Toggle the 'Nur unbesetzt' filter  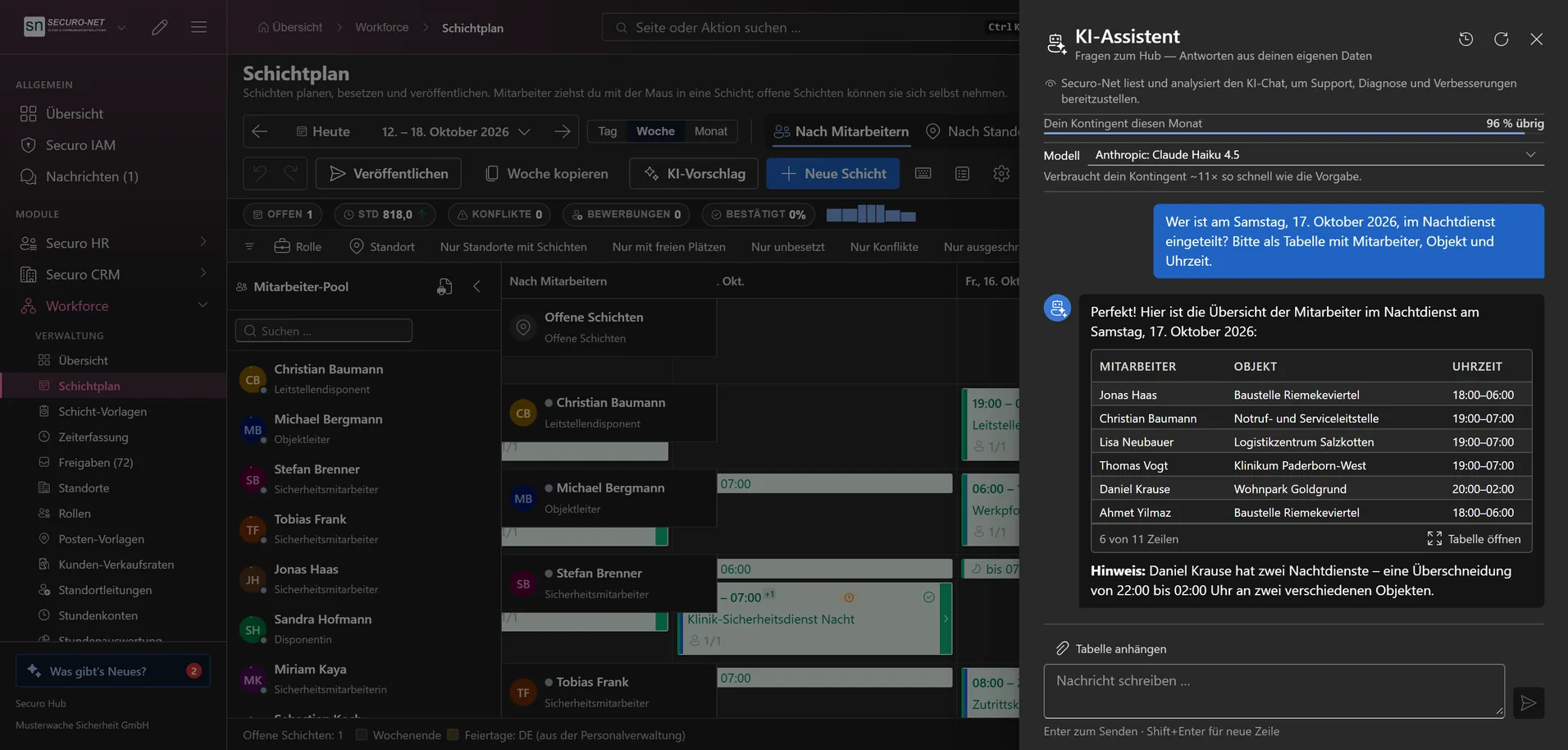[788, 246]
